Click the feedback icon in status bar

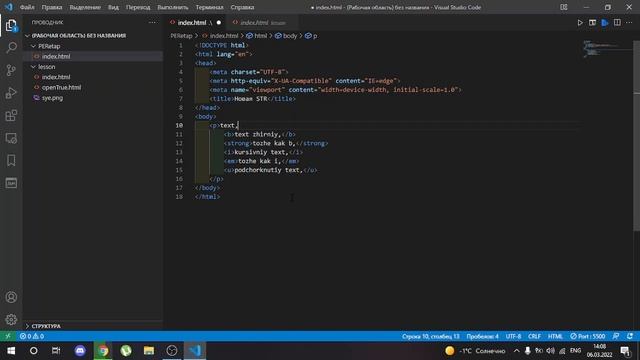click(x=616, y=336)
